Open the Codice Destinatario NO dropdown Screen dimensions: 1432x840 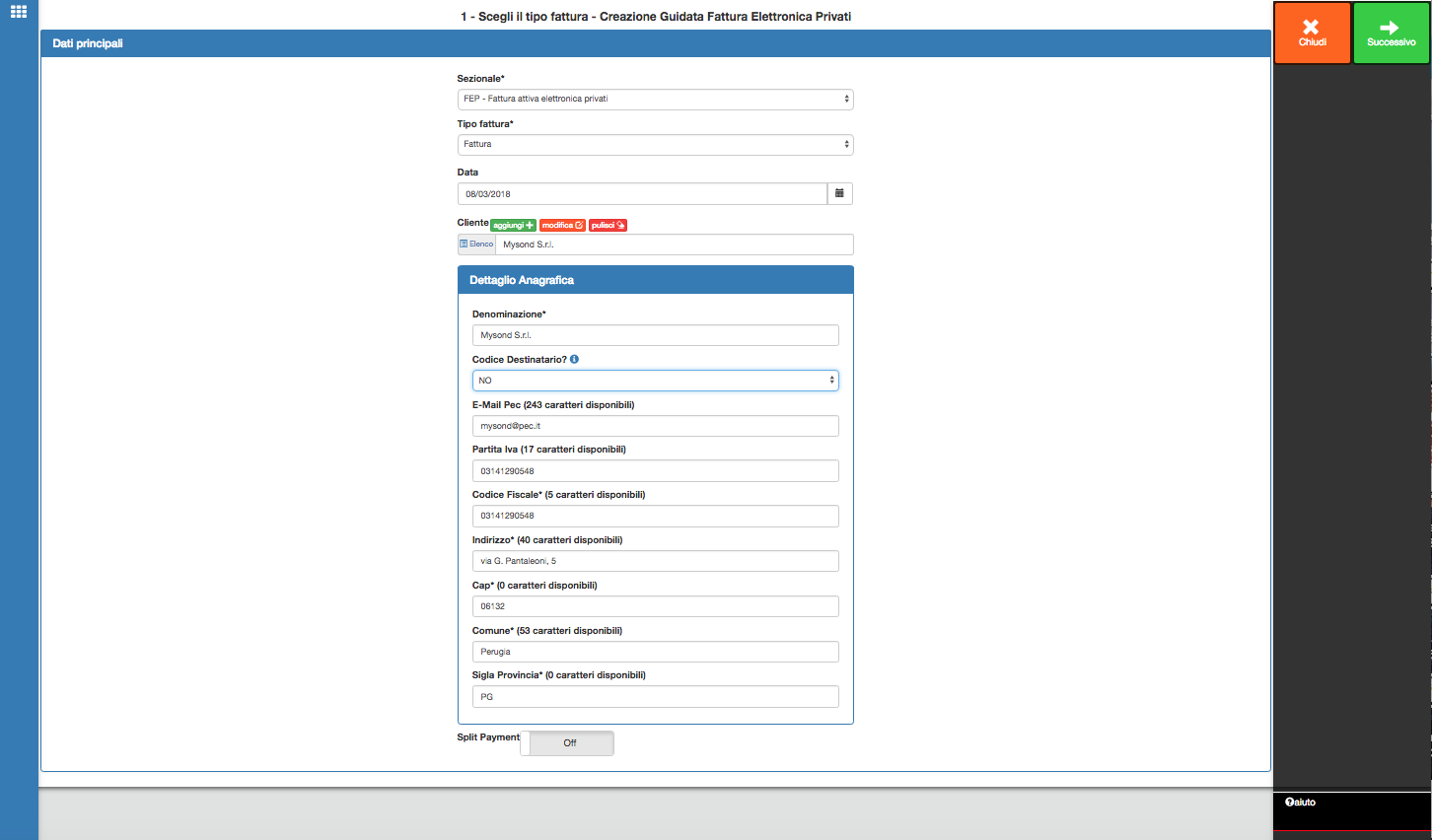coord(655,381)
